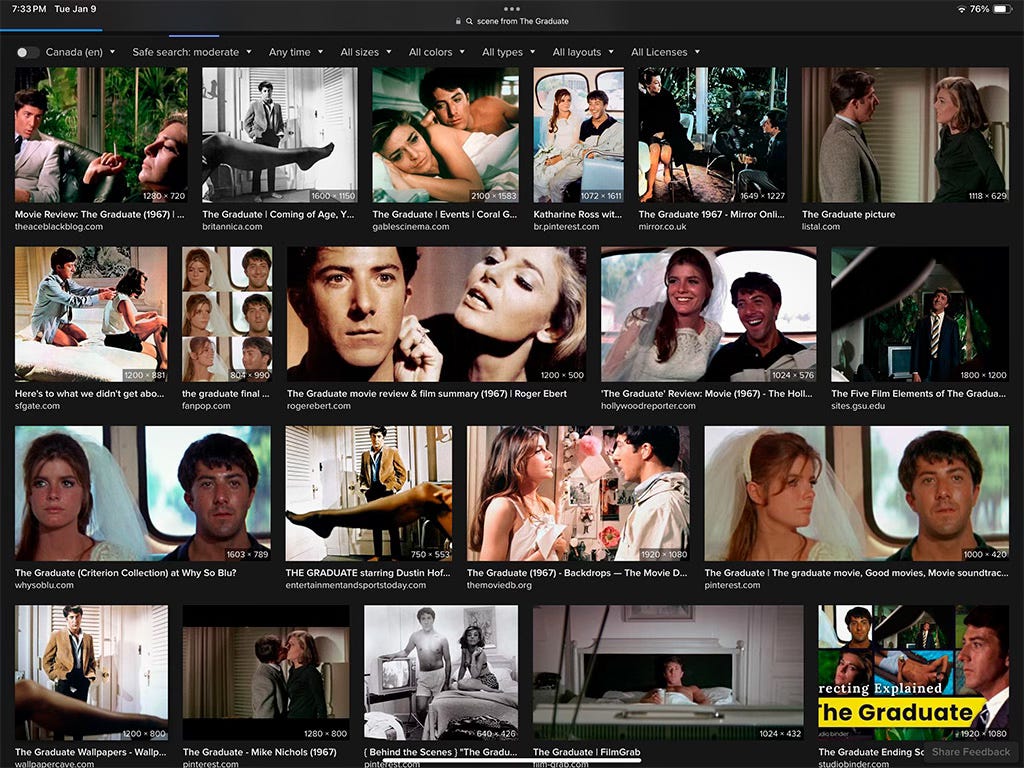Open the fanpop.com graduate final thumbnail

pos(227,314)
